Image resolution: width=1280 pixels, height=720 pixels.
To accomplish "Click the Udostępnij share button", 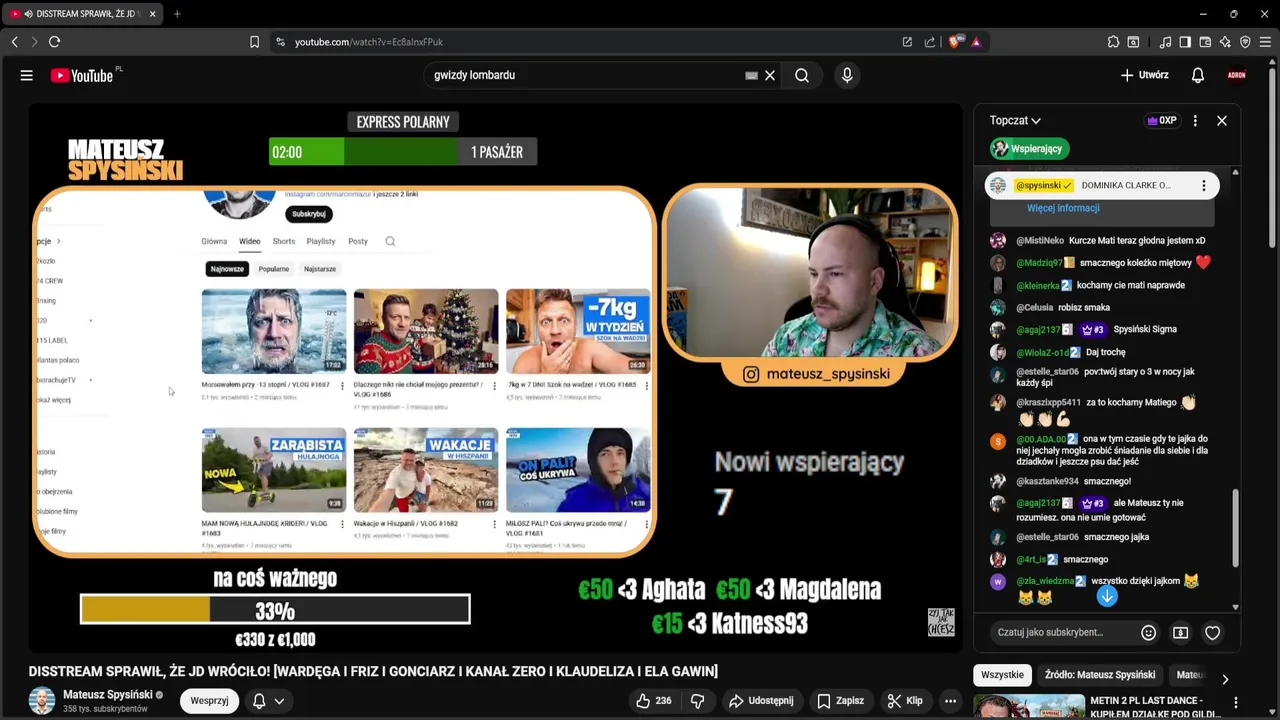I will tap(761, 701).
